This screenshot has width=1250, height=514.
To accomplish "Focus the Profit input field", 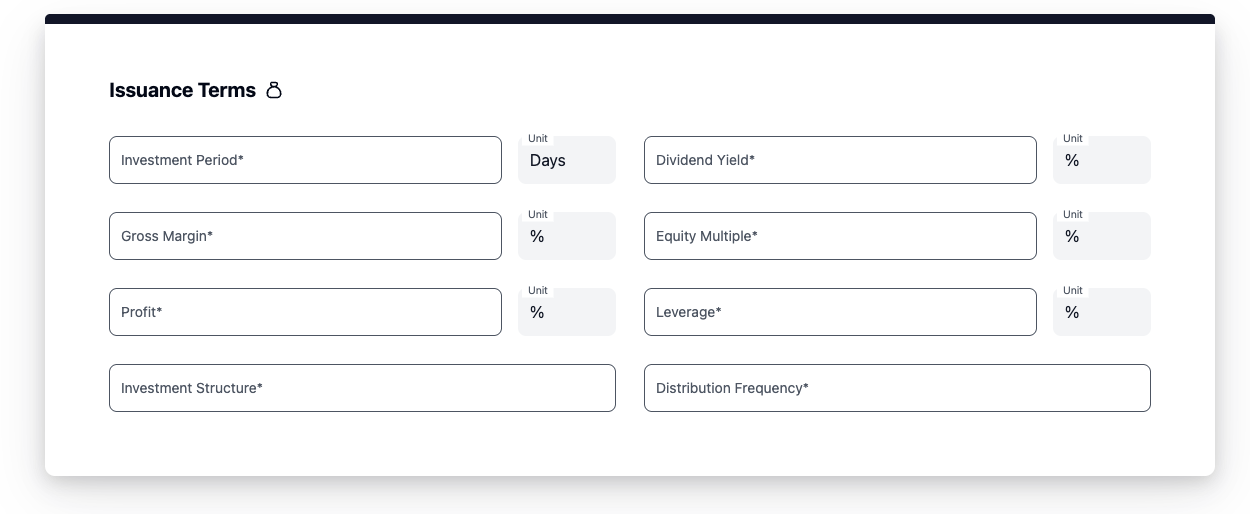I will pyautogui.click(x=305, y=312).
